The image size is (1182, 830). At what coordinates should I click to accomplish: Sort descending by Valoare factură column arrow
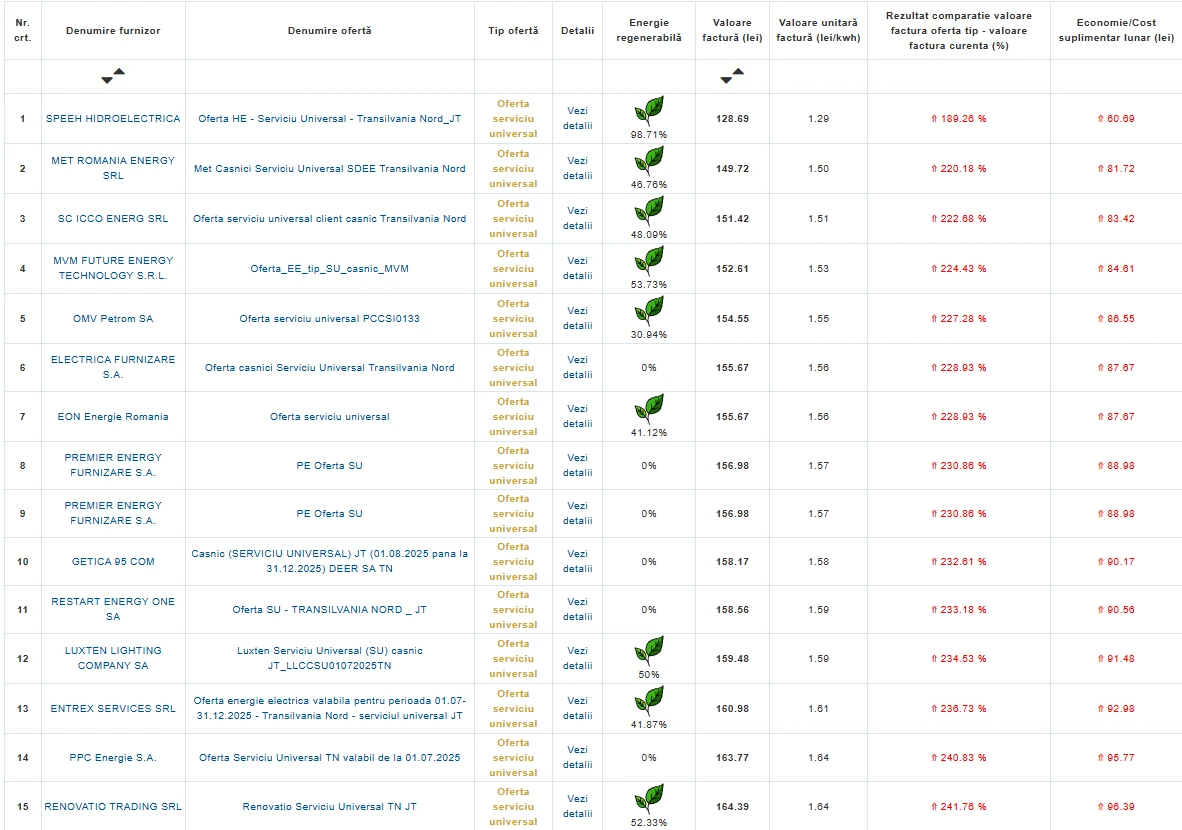coord(726,80)
